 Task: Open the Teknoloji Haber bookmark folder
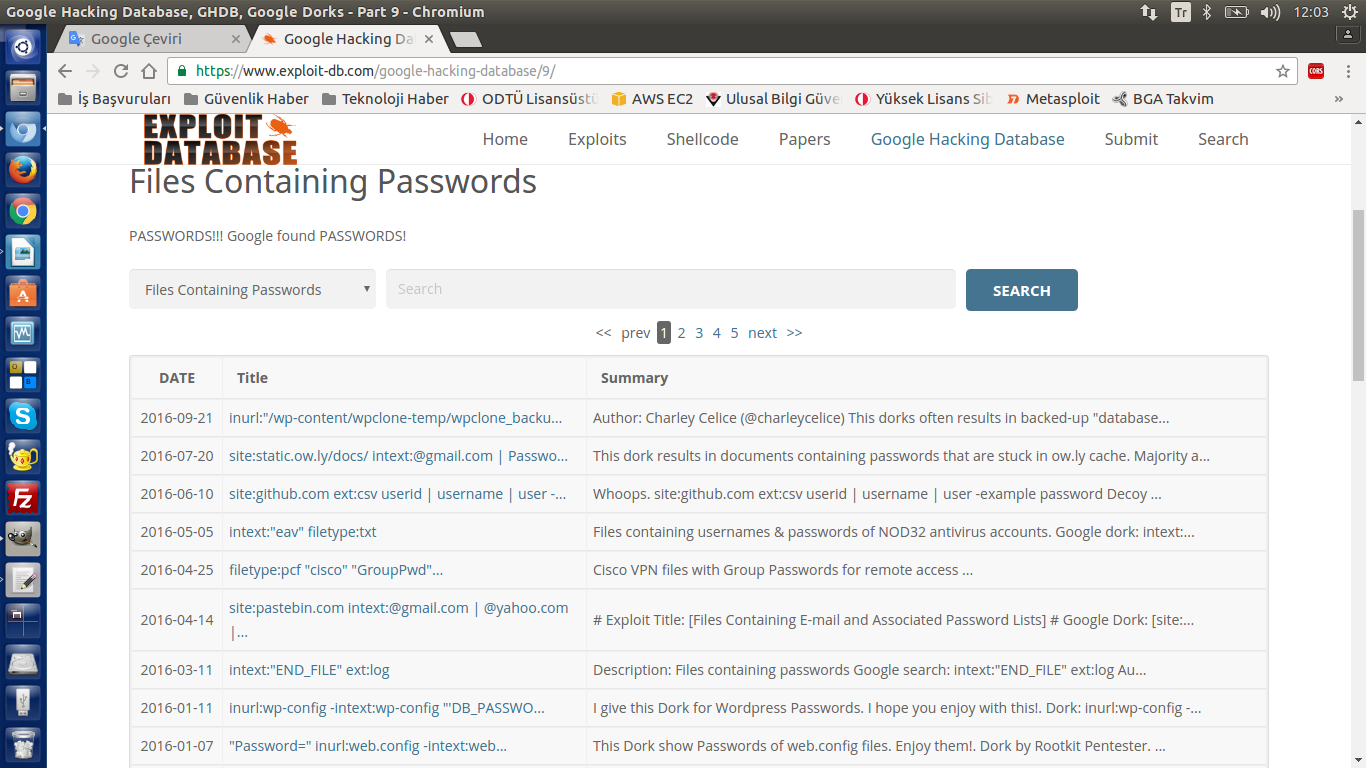pos(385,99)
